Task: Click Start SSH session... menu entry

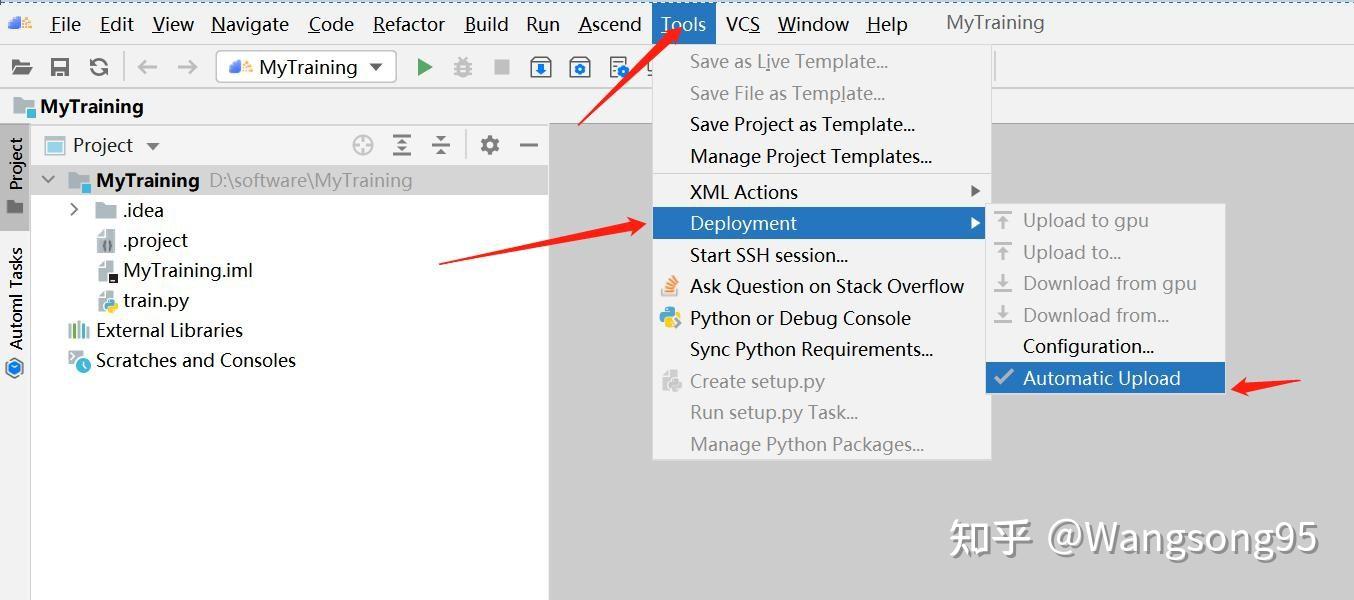Action: pyautogui.click(x=768, y=255)
